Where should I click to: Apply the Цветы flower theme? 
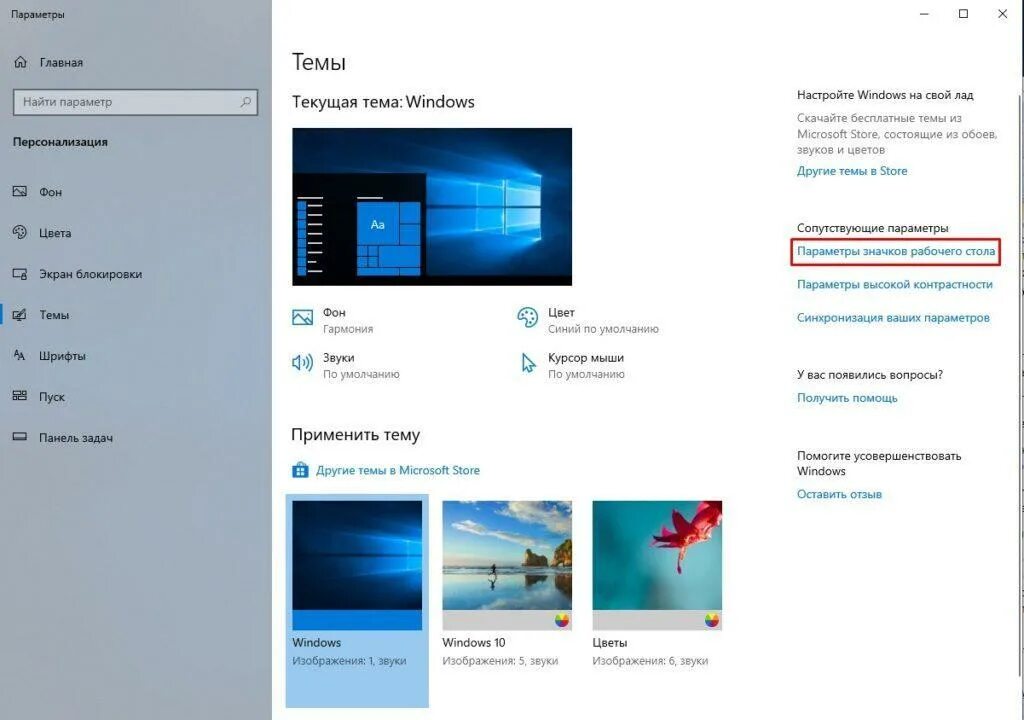(x=657, y=565)
